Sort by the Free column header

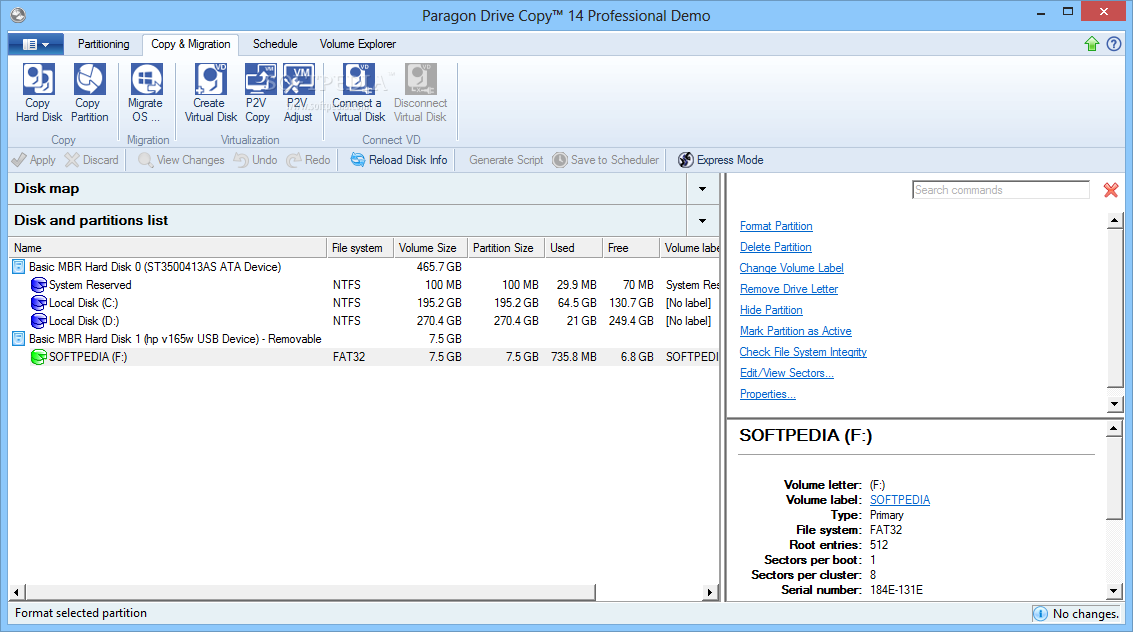(632, 248)
